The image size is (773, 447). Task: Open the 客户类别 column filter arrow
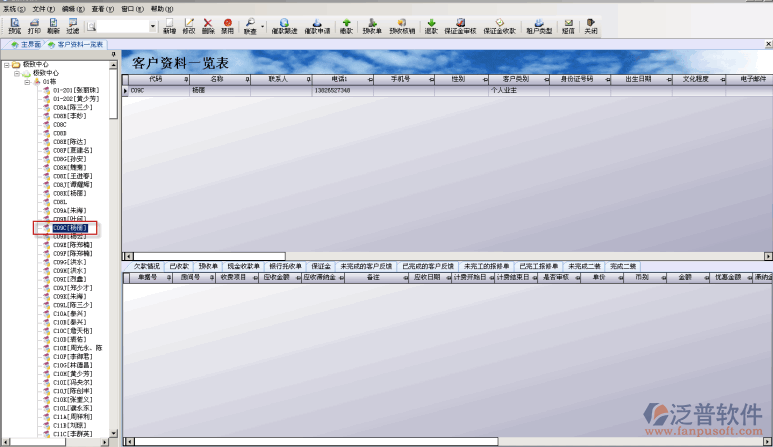tap(546, 79)
